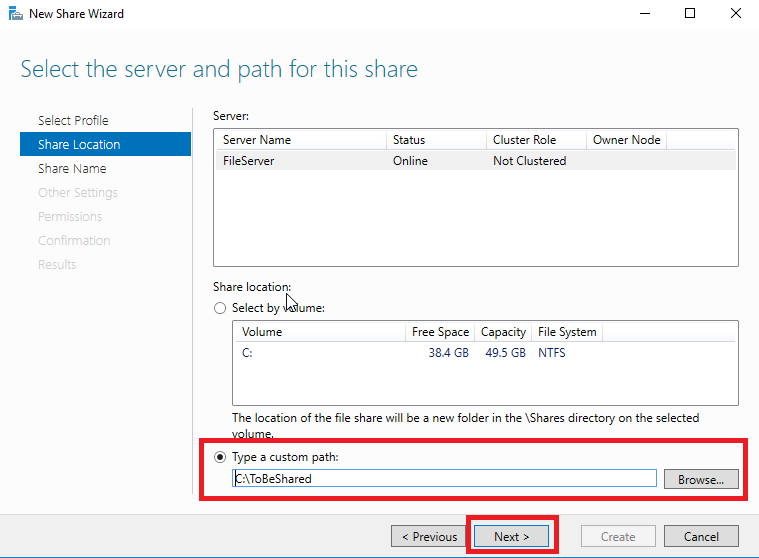Sort volumes by Capacity column header
Screen dimensions: 759x558
503,332
